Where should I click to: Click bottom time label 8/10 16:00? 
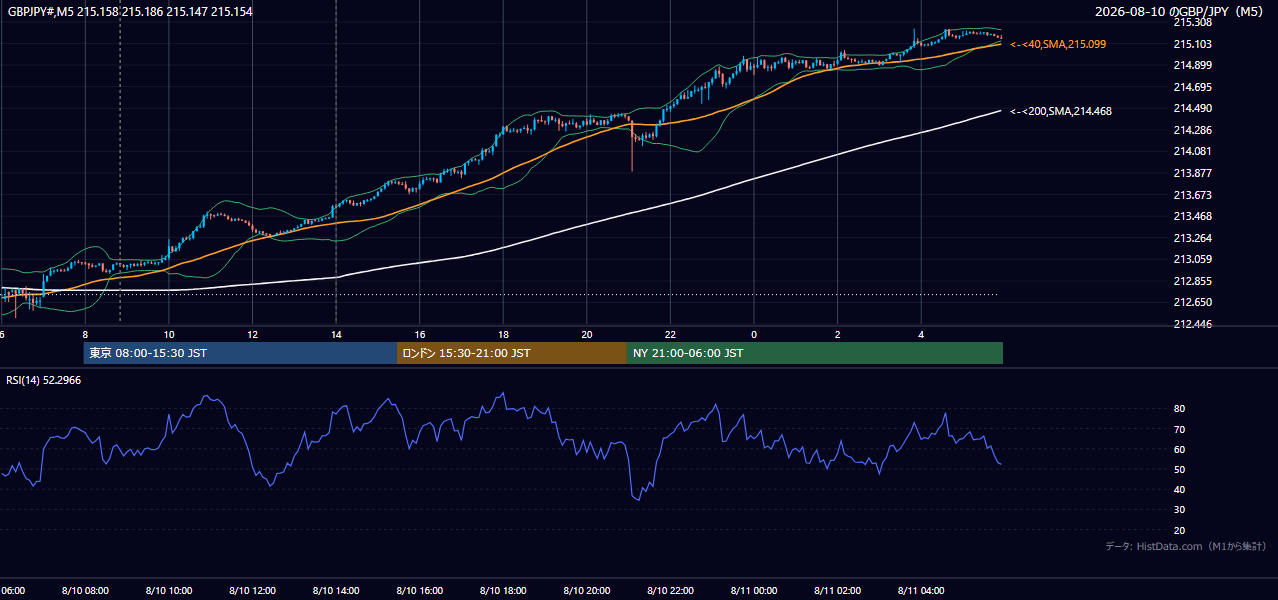pyautogui.click(x=420, y=591)
